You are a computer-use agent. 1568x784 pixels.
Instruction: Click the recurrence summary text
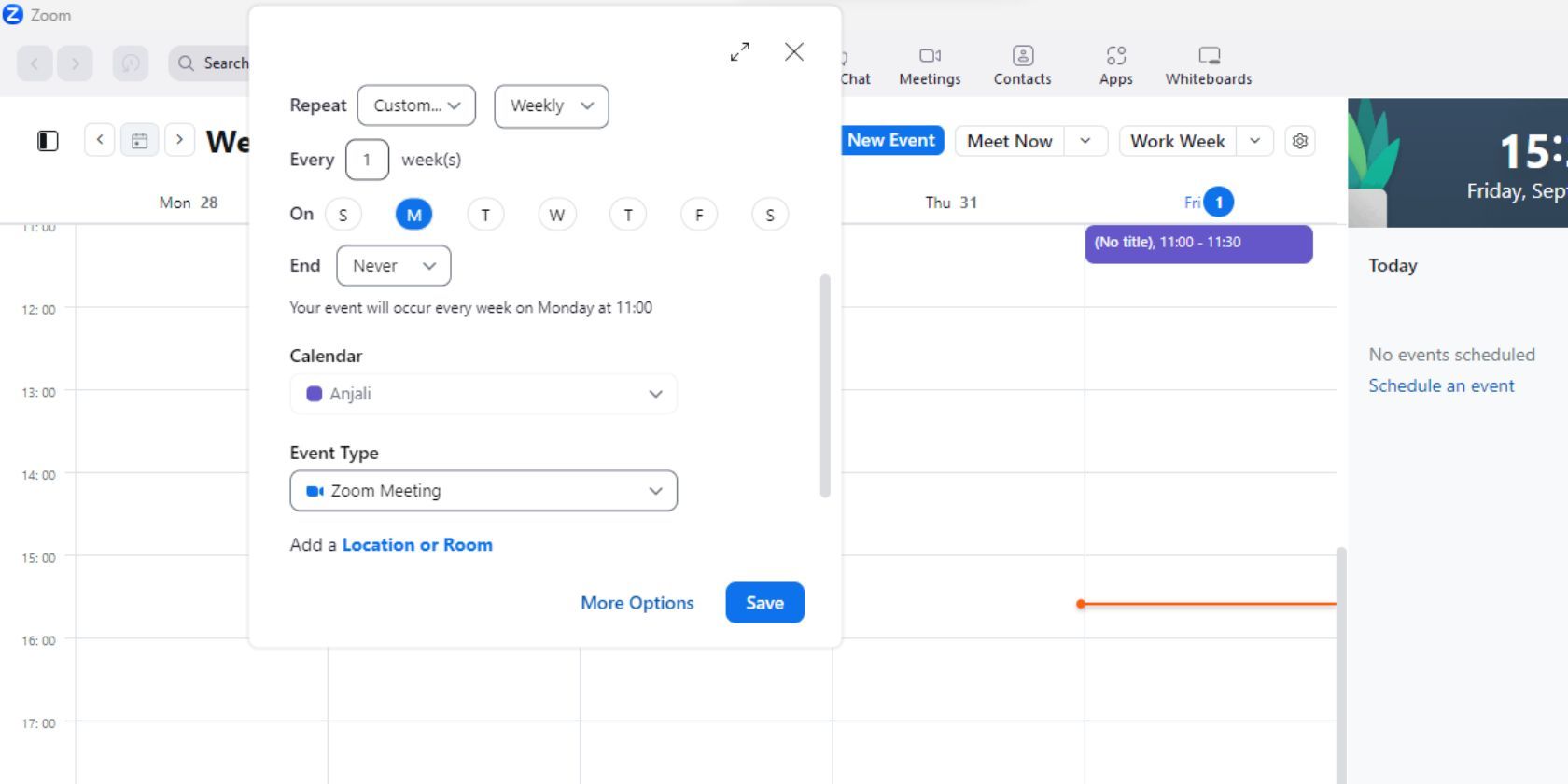pos(470,308)
